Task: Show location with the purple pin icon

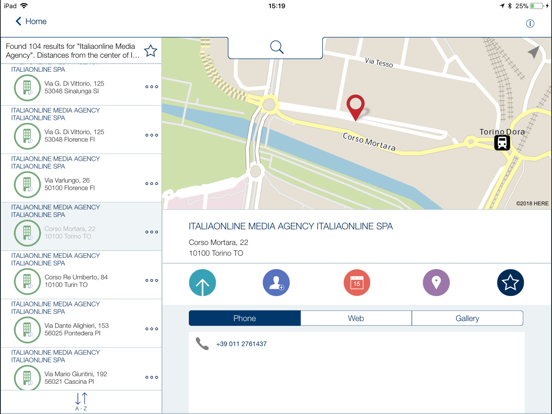Action: [x=436, y=283]
